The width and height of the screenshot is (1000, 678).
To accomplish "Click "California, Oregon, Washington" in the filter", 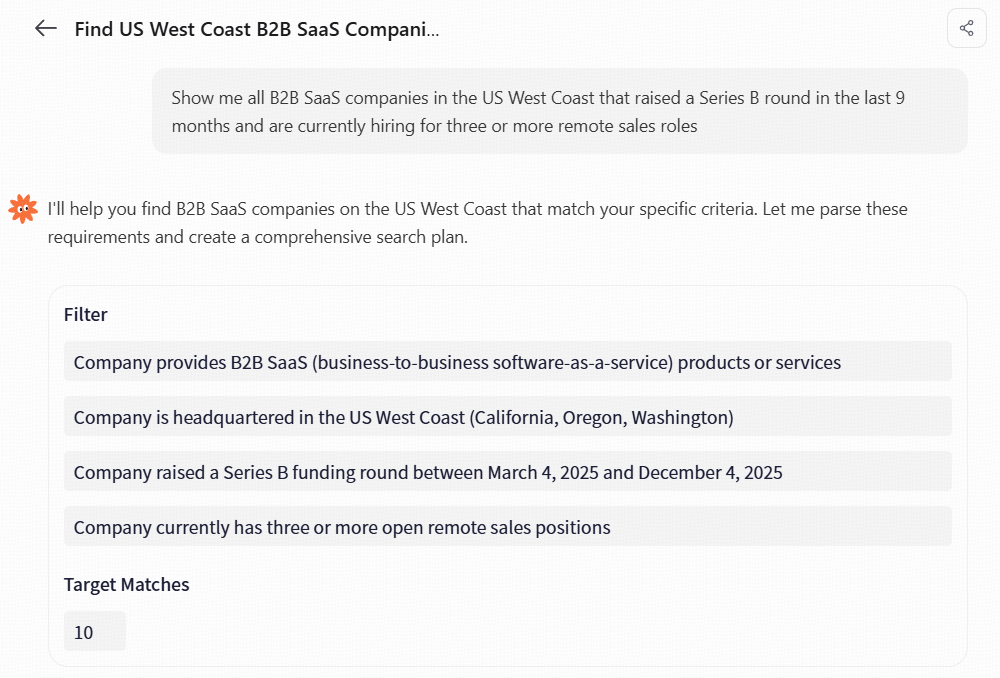I will (x=601, y=417).
